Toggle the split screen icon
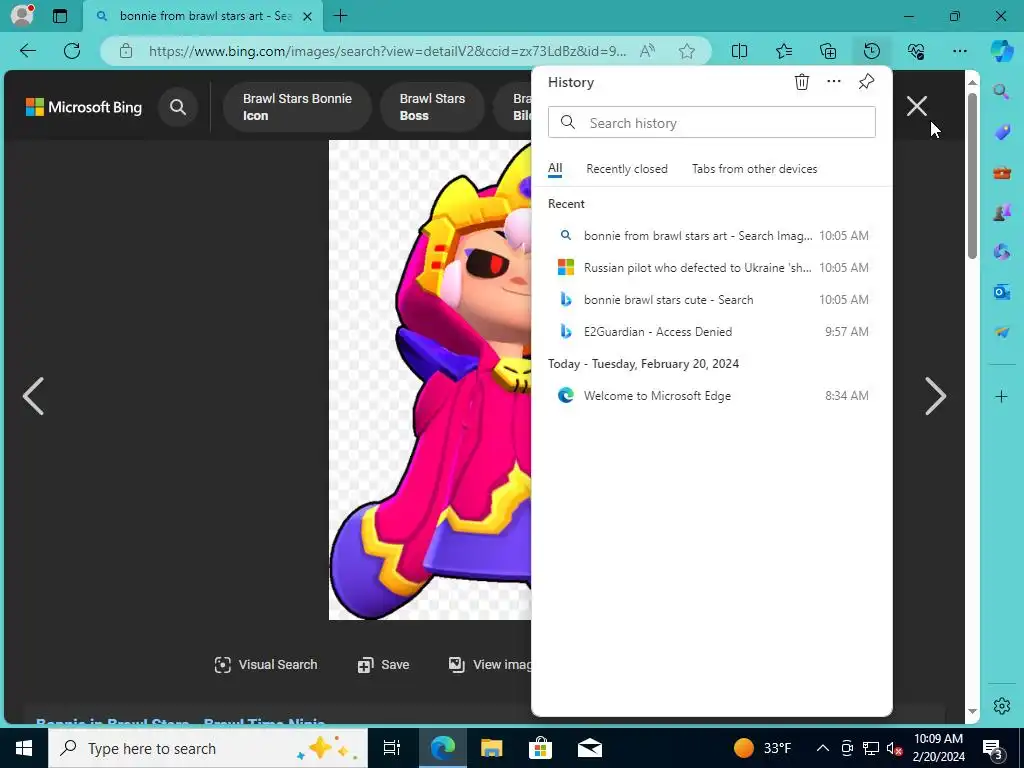 (x=739, y=51)
